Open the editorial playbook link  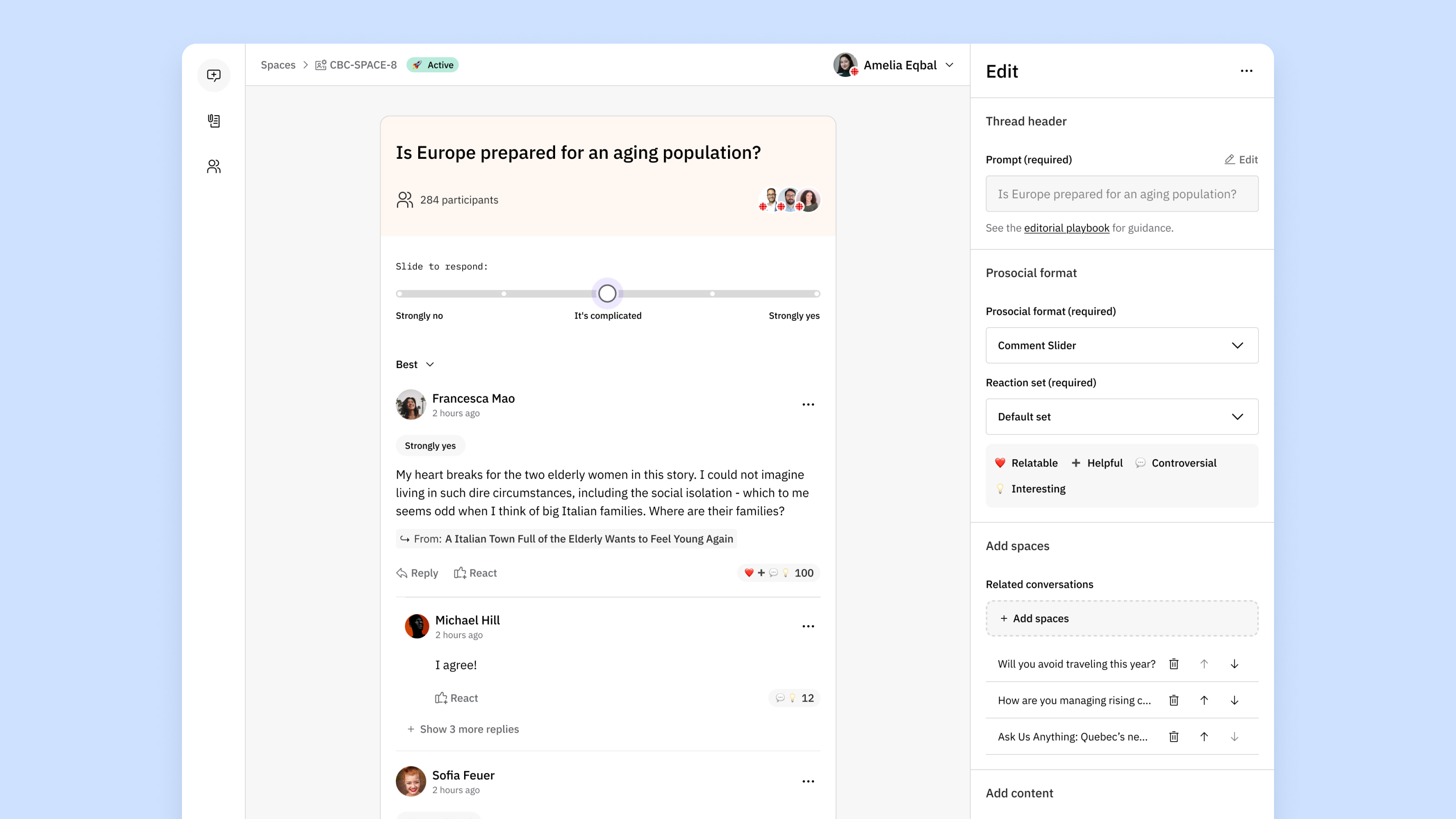tap(1067, 228)
